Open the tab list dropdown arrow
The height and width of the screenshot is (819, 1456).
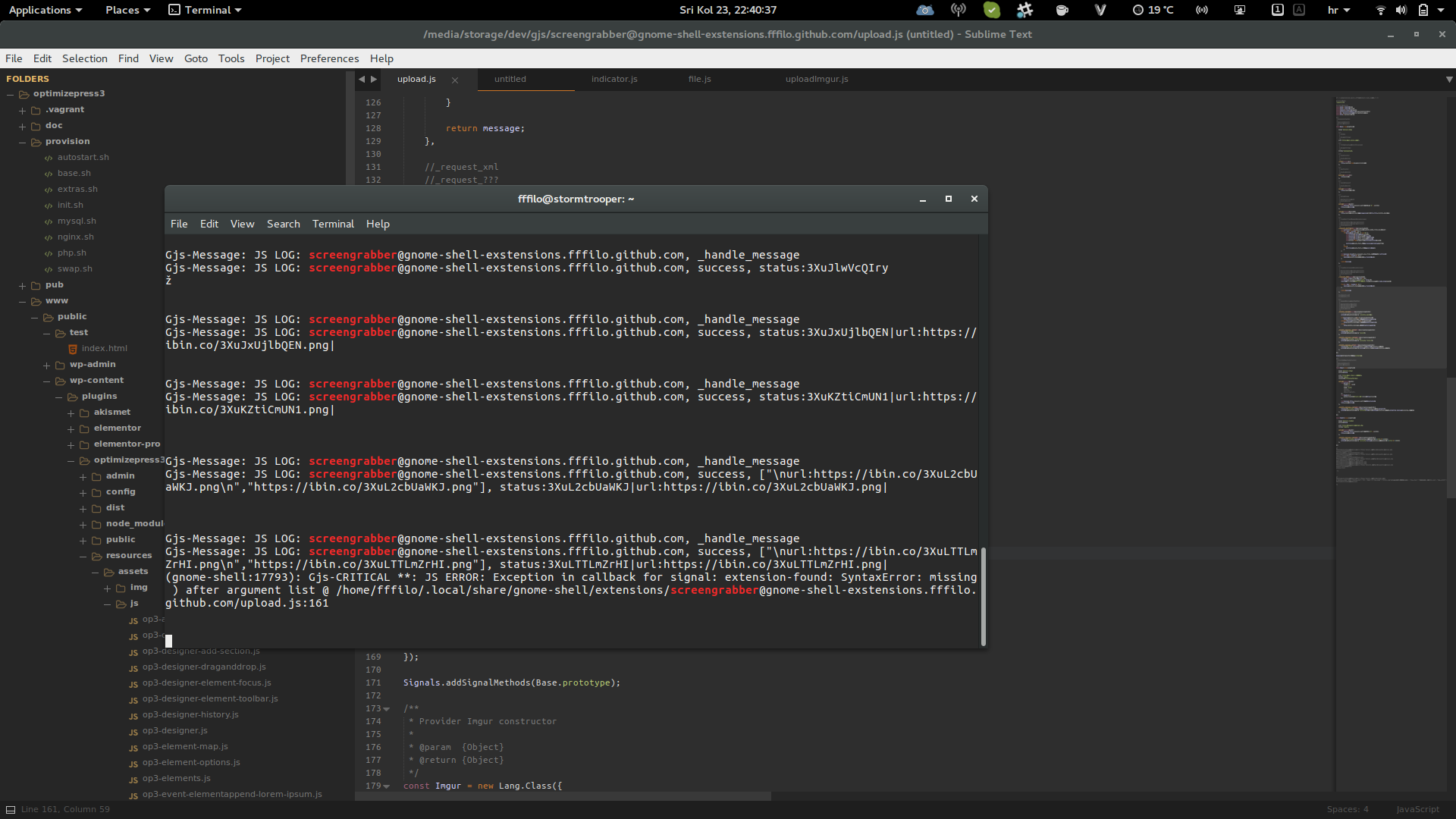[x=1449, y=79]
